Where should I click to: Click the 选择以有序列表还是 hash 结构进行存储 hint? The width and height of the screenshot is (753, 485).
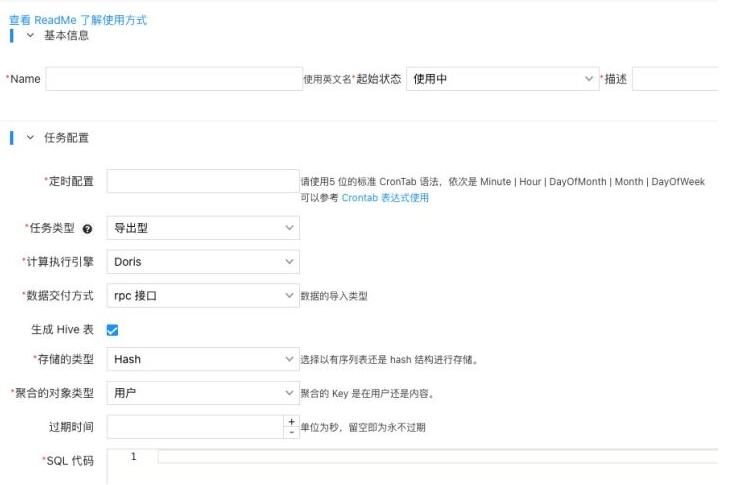pyautogui.click(x=390, y=360)
